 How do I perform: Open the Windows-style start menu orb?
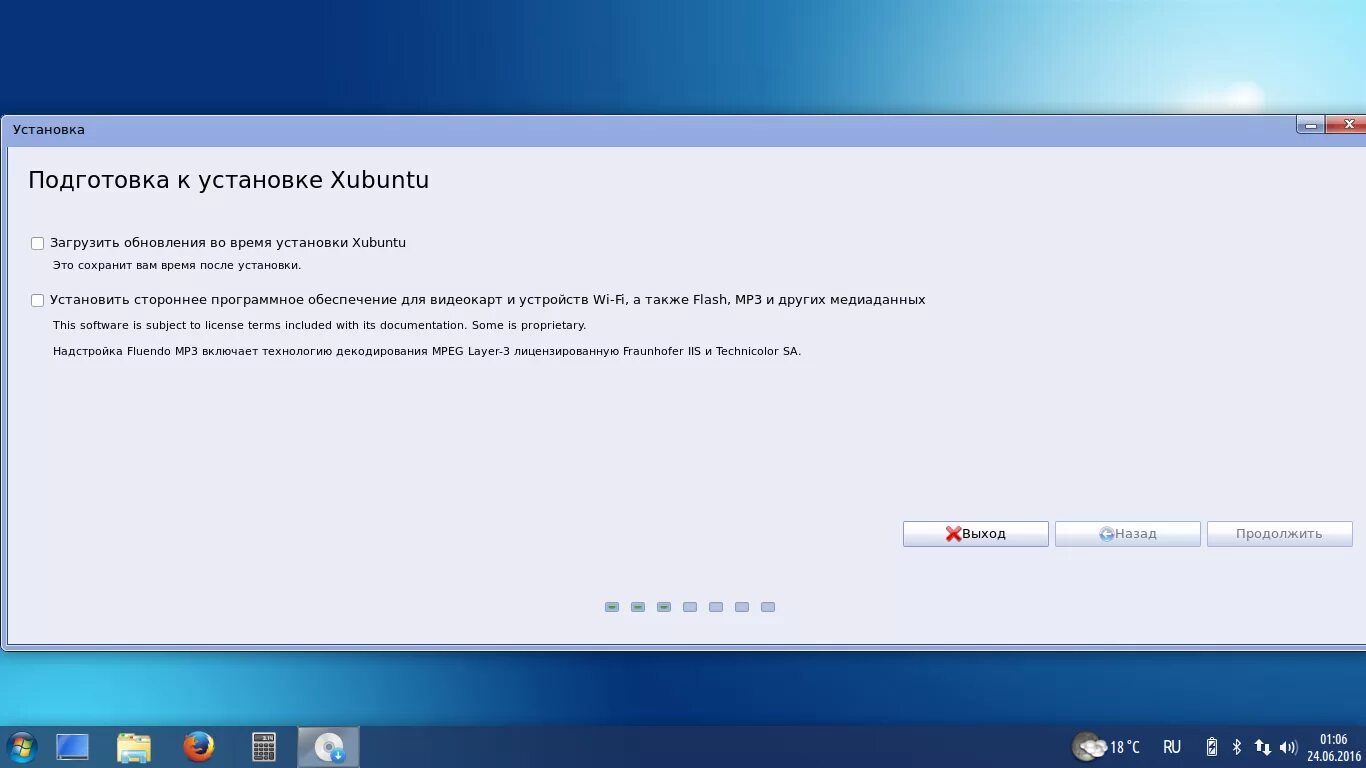coord(21,747)
